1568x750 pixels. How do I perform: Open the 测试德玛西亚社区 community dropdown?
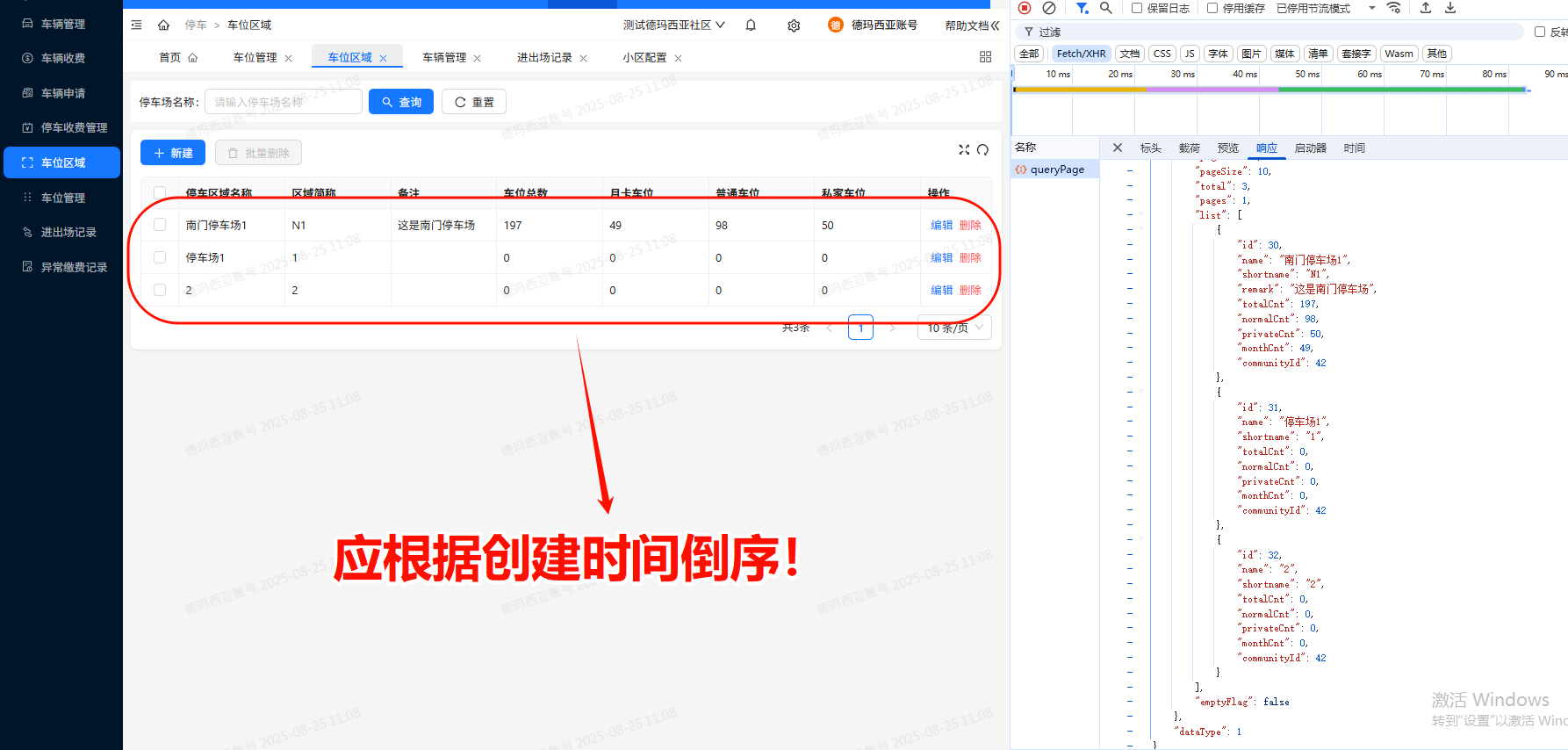(x=673, y=25)
